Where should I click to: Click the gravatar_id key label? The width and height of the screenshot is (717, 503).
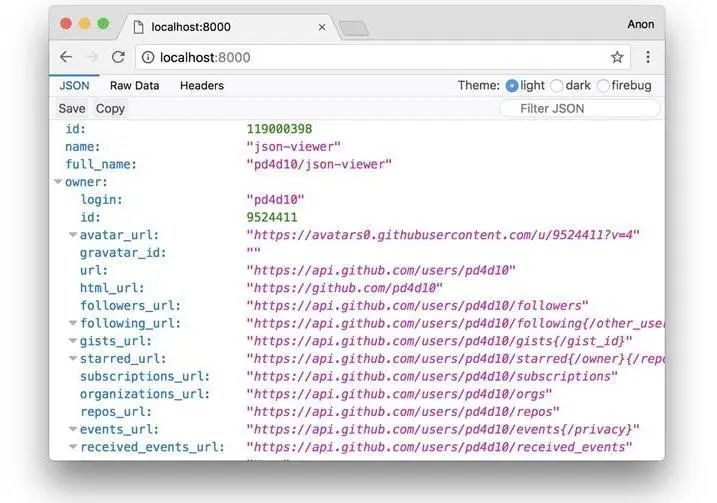(123, 253)
